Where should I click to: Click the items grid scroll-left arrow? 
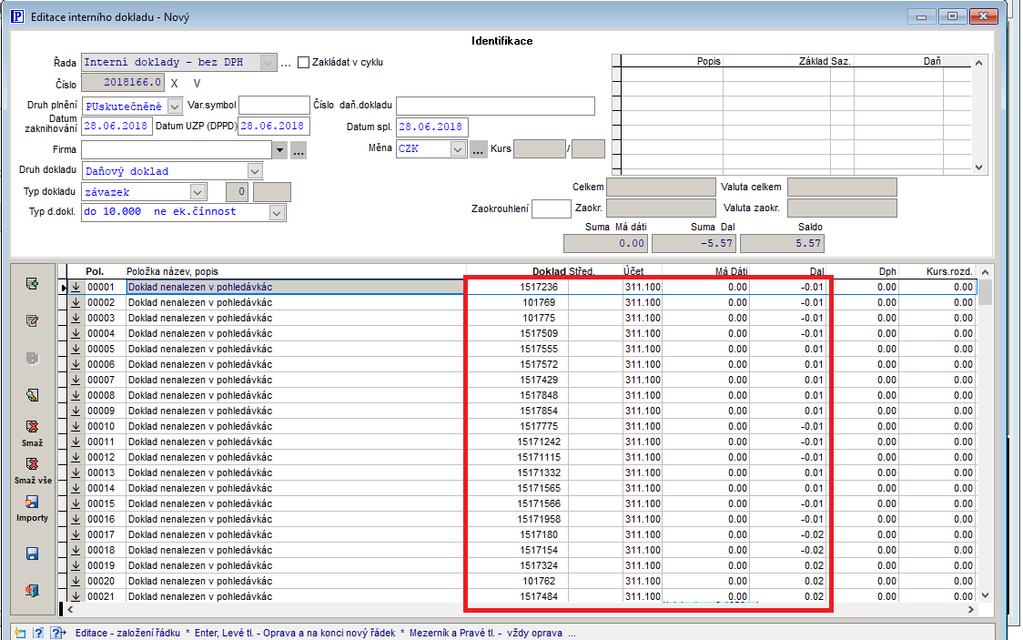click(70, 609)
